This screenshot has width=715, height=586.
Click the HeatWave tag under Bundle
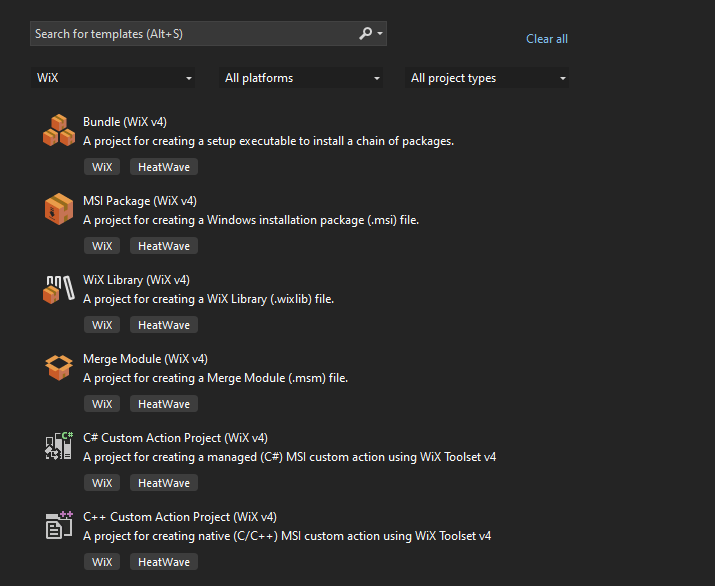[x=164, y=167]
